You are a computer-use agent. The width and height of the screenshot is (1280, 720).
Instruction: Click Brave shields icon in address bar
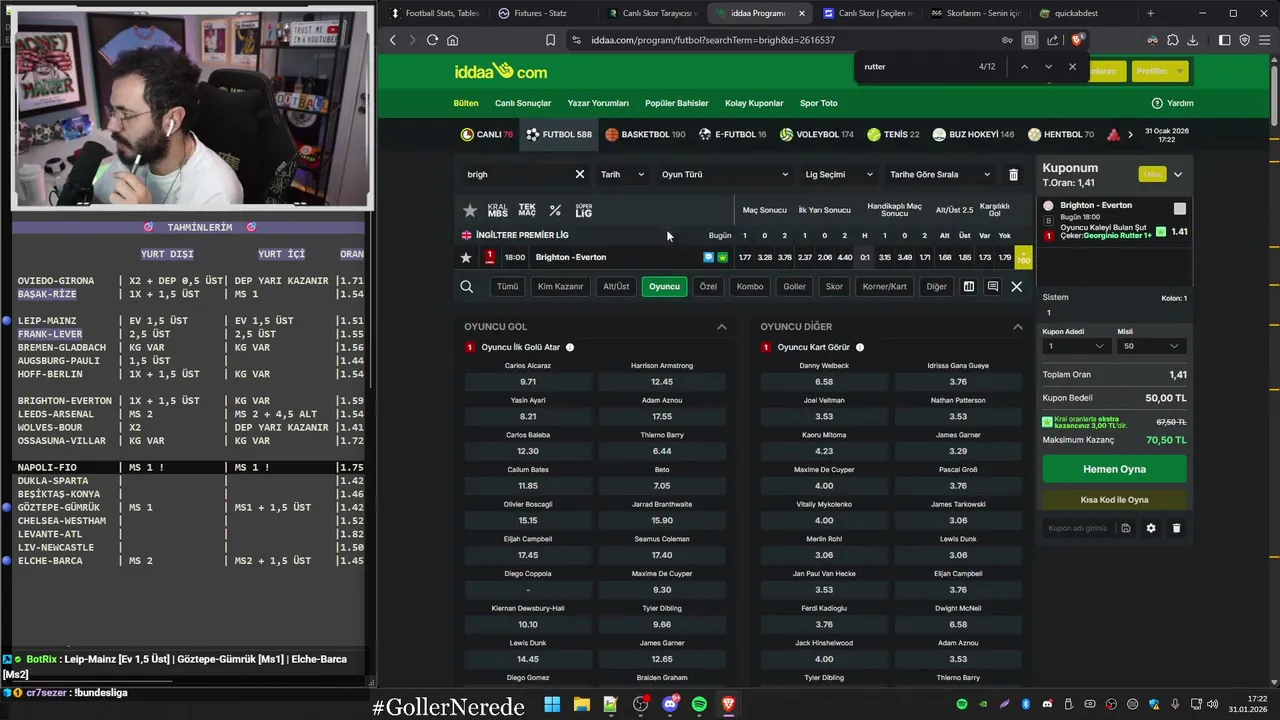click(1076, 40)
